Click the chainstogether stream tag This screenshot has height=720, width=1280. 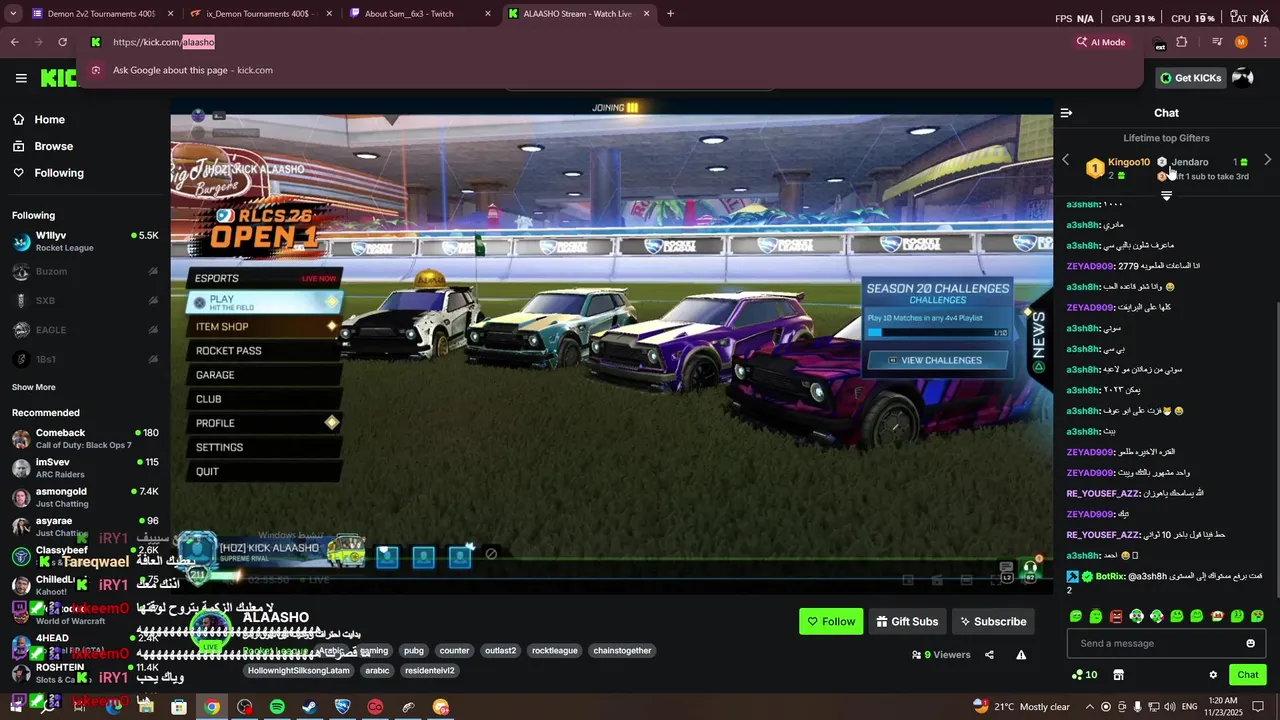(622, 651)
